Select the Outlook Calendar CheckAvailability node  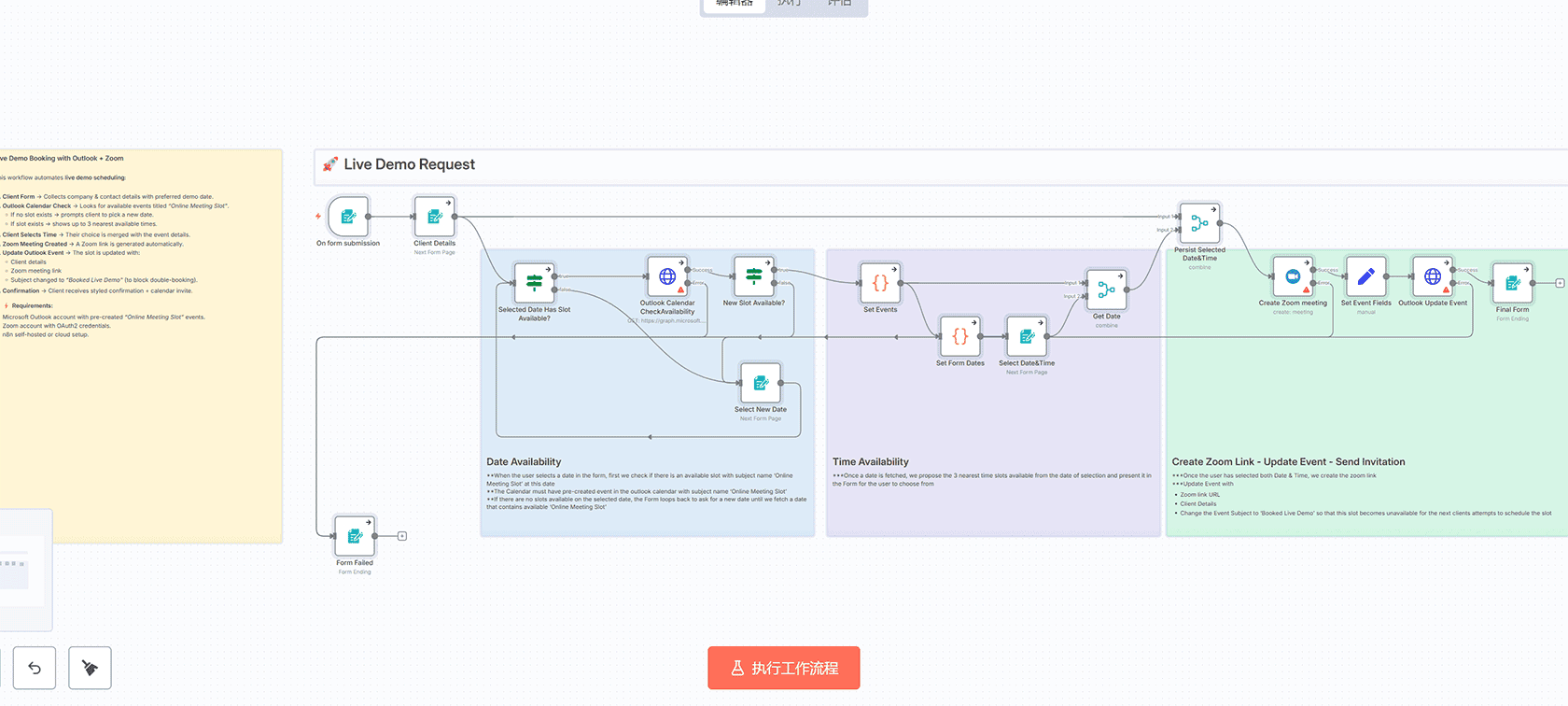click(667, 276)
